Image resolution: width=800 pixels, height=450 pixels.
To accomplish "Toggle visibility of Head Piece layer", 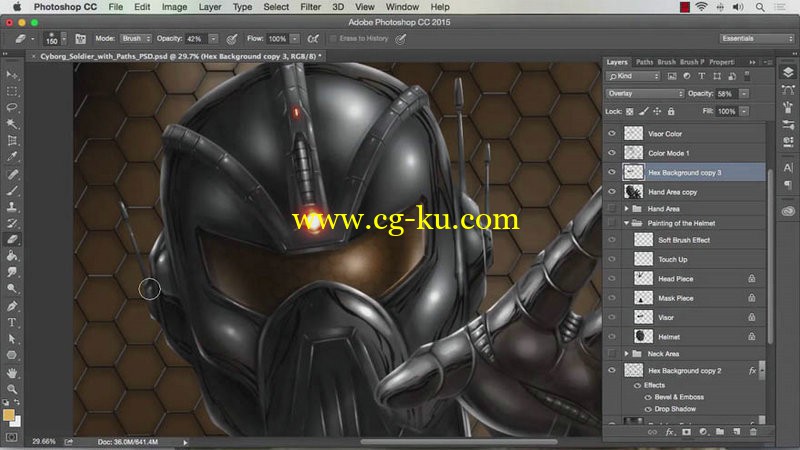I will pos(612,279).
